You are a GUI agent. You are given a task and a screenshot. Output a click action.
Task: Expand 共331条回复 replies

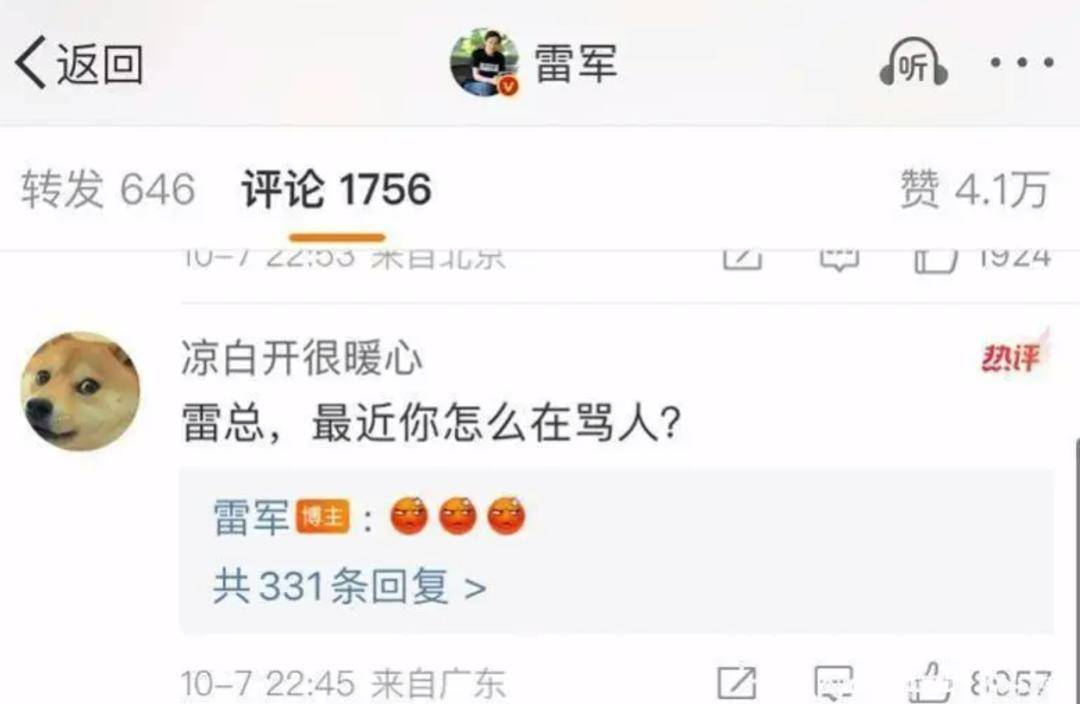tap(349, 587)
